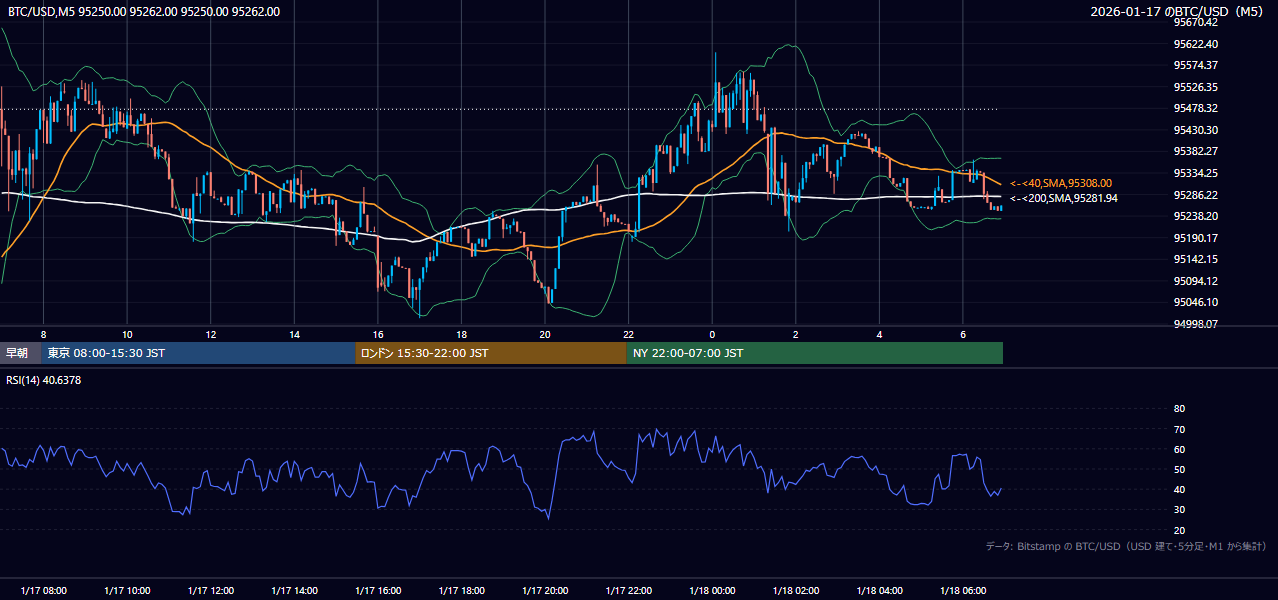Click the 40 SMA 95308.00 label
1278x600 pixels.
click(x=1061, y=183)
